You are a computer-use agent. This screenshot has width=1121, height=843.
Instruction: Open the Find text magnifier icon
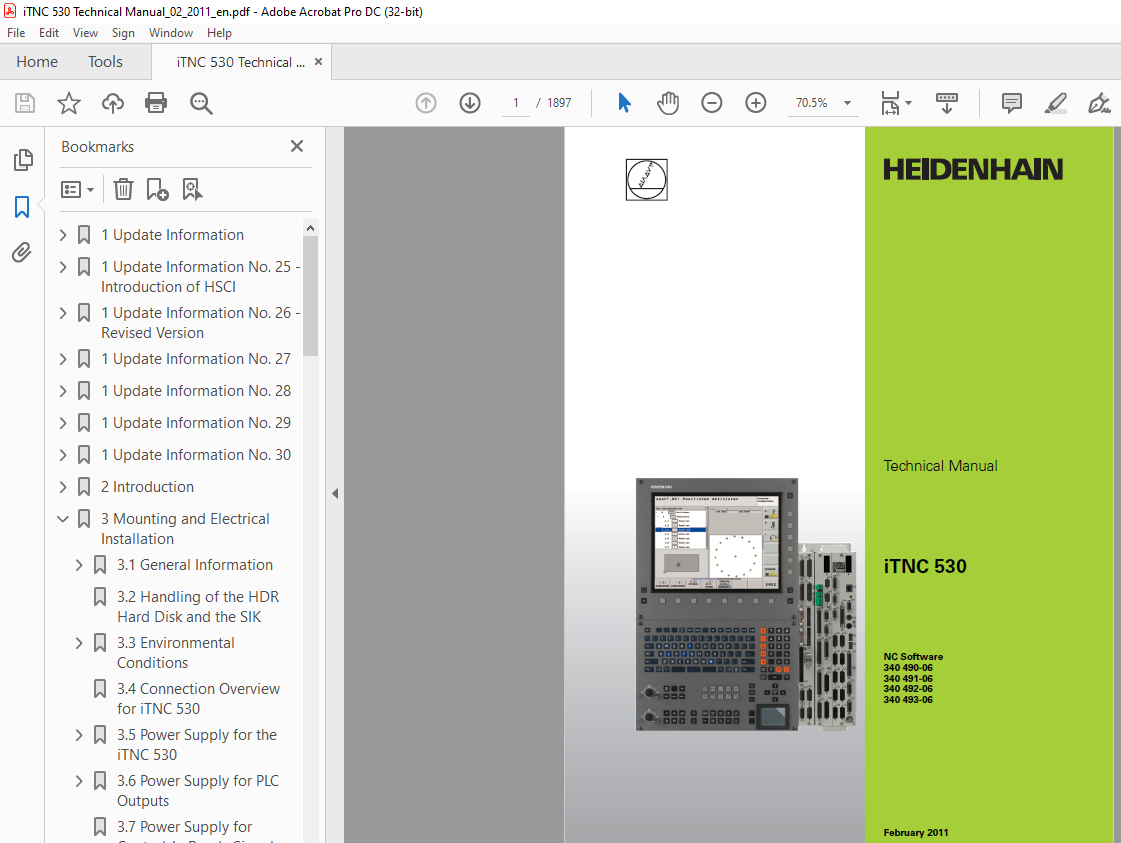click(x=201, y=103)
